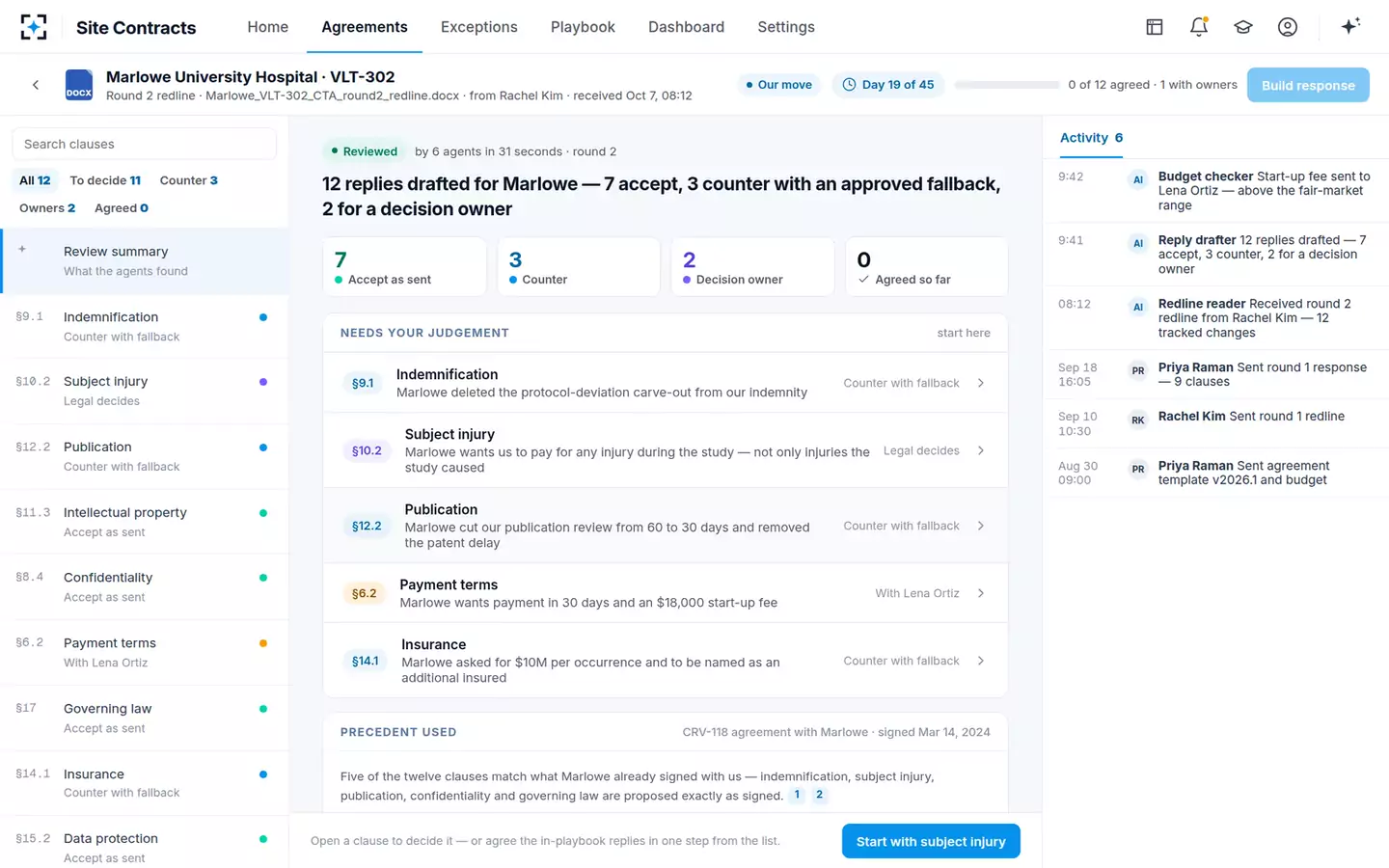
Task: Select Review summary in the sidebar
Action: [145, 260]
